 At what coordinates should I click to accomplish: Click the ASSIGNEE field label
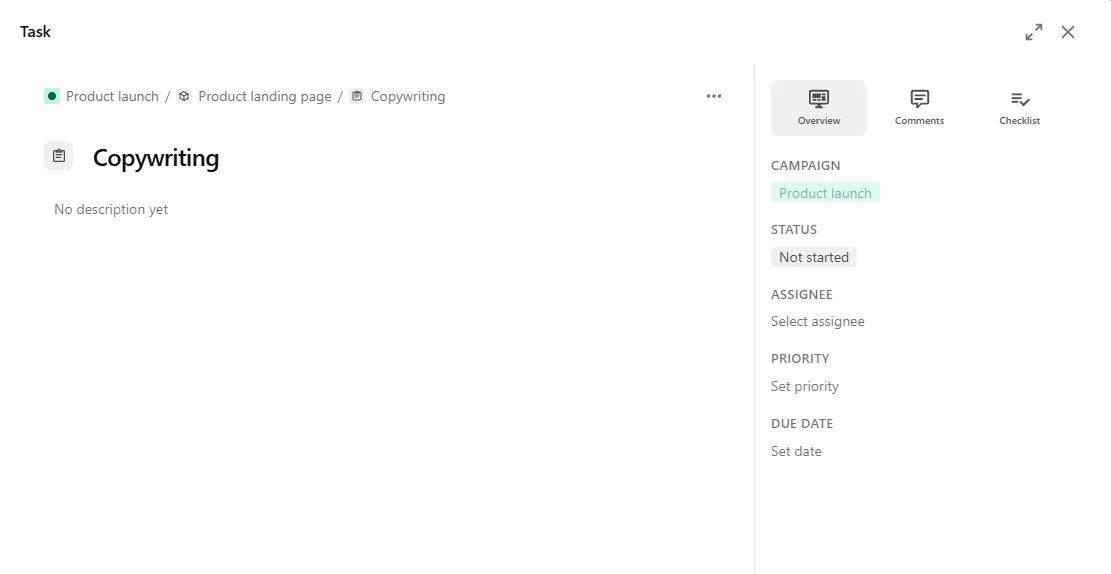click(x=801, y=295)
